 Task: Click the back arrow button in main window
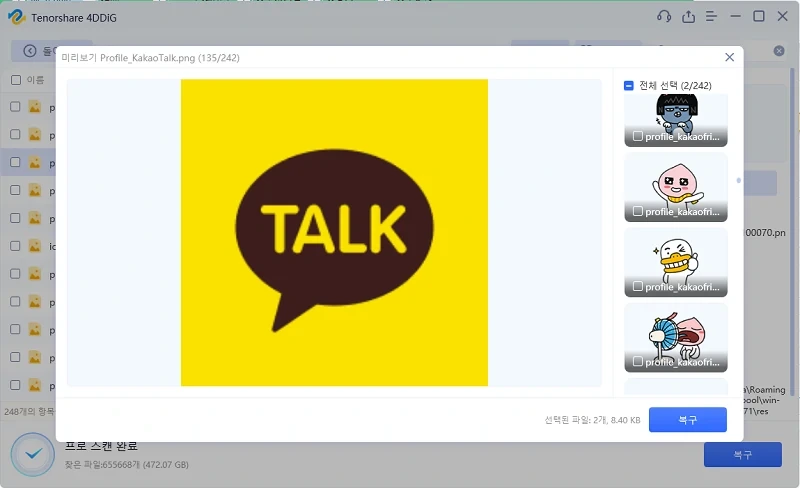point(30,51)
